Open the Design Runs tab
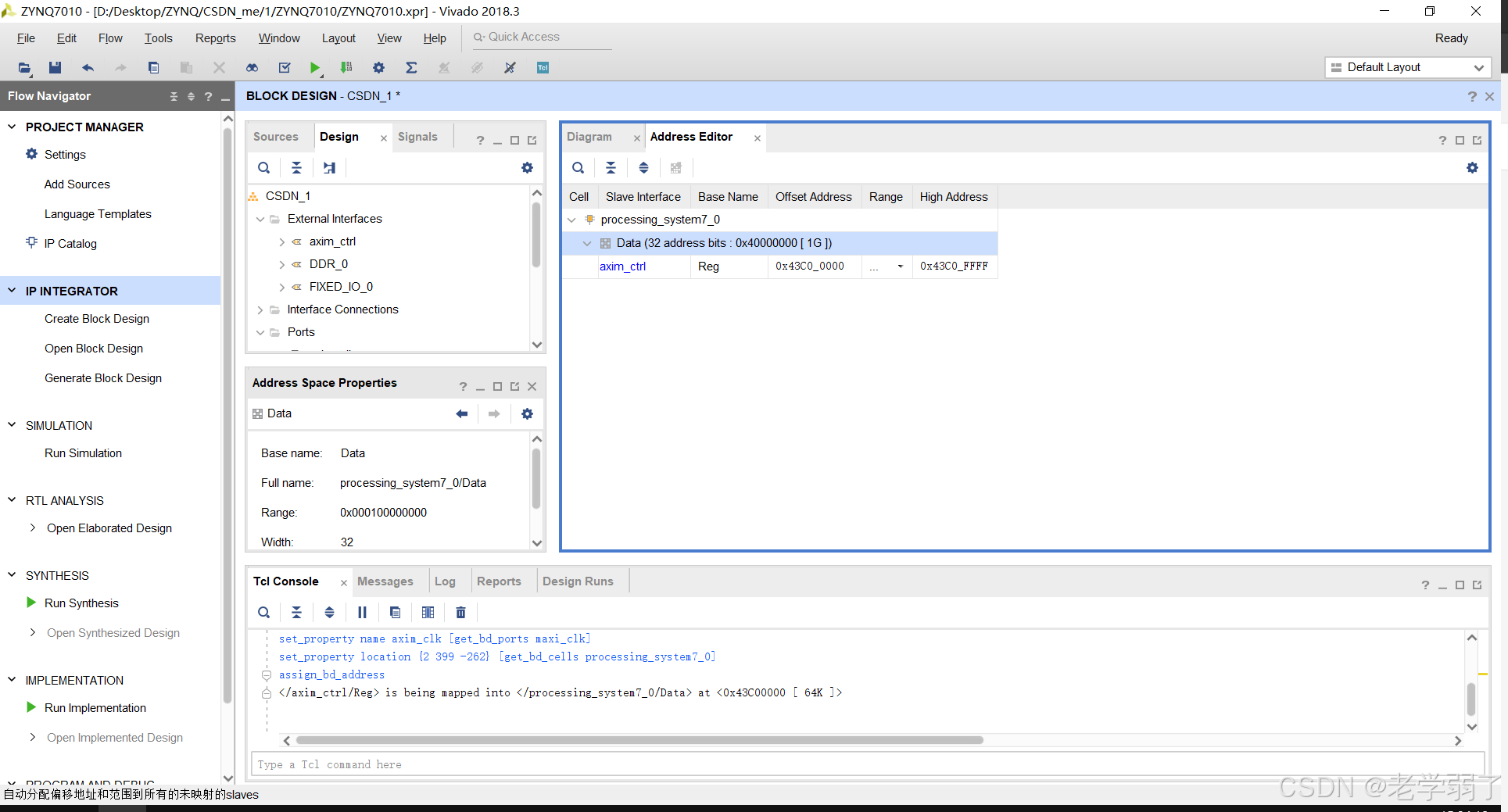The image size is (1508, 812). [578, 581]
